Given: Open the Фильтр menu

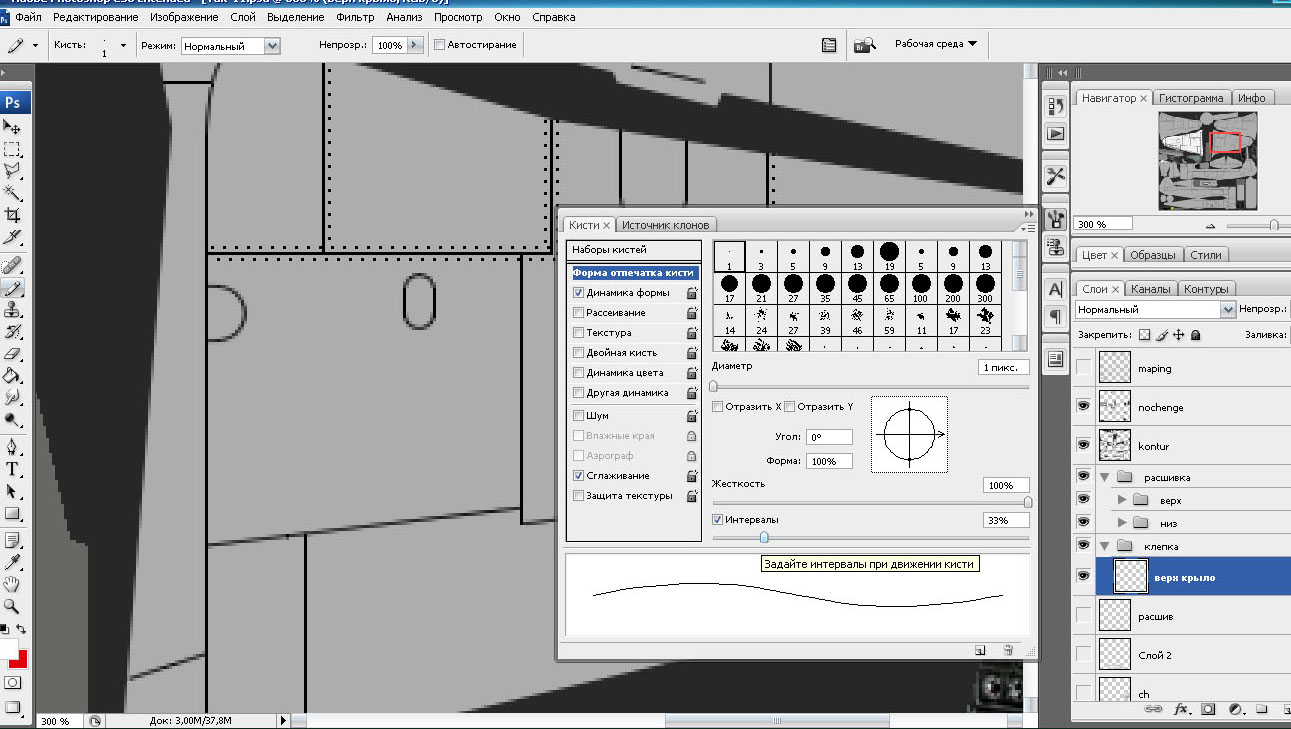Looking at the screenshot, I should tap(355, 17).
